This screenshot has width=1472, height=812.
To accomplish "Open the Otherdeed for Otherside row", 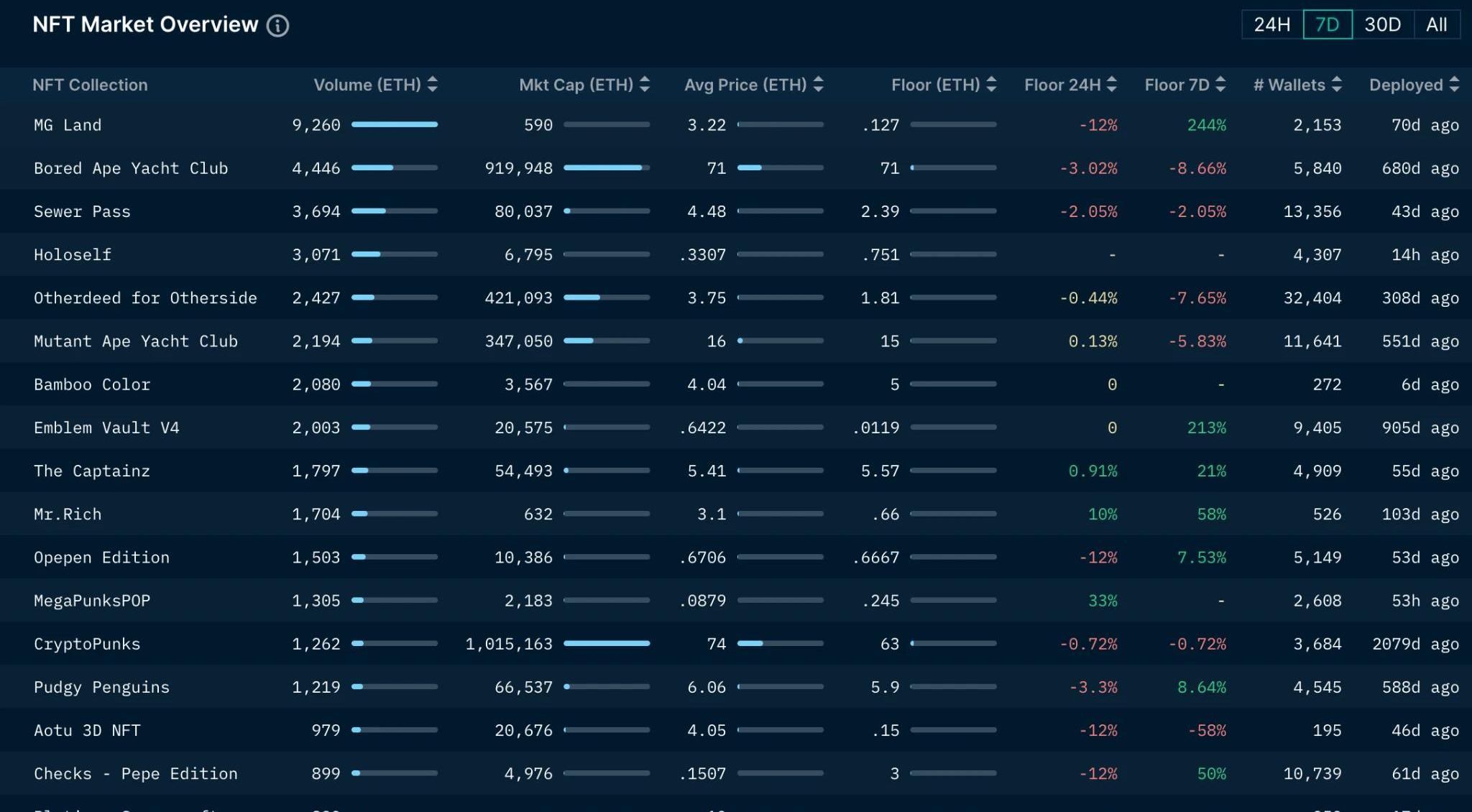I will click(145, 297).
